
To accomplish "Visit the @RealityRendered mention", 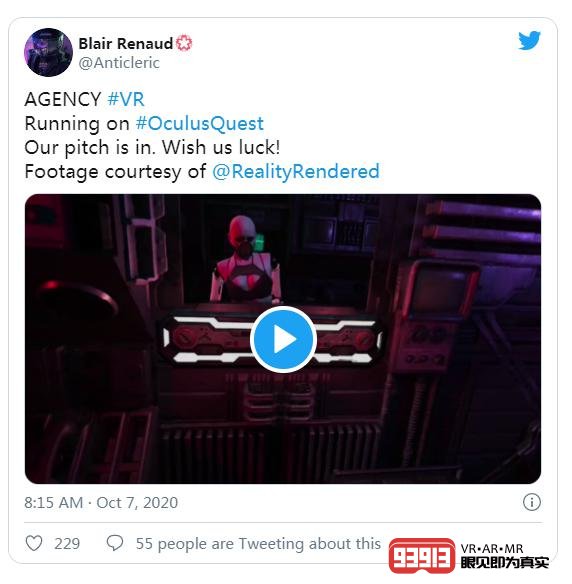I will pos(296,172).
